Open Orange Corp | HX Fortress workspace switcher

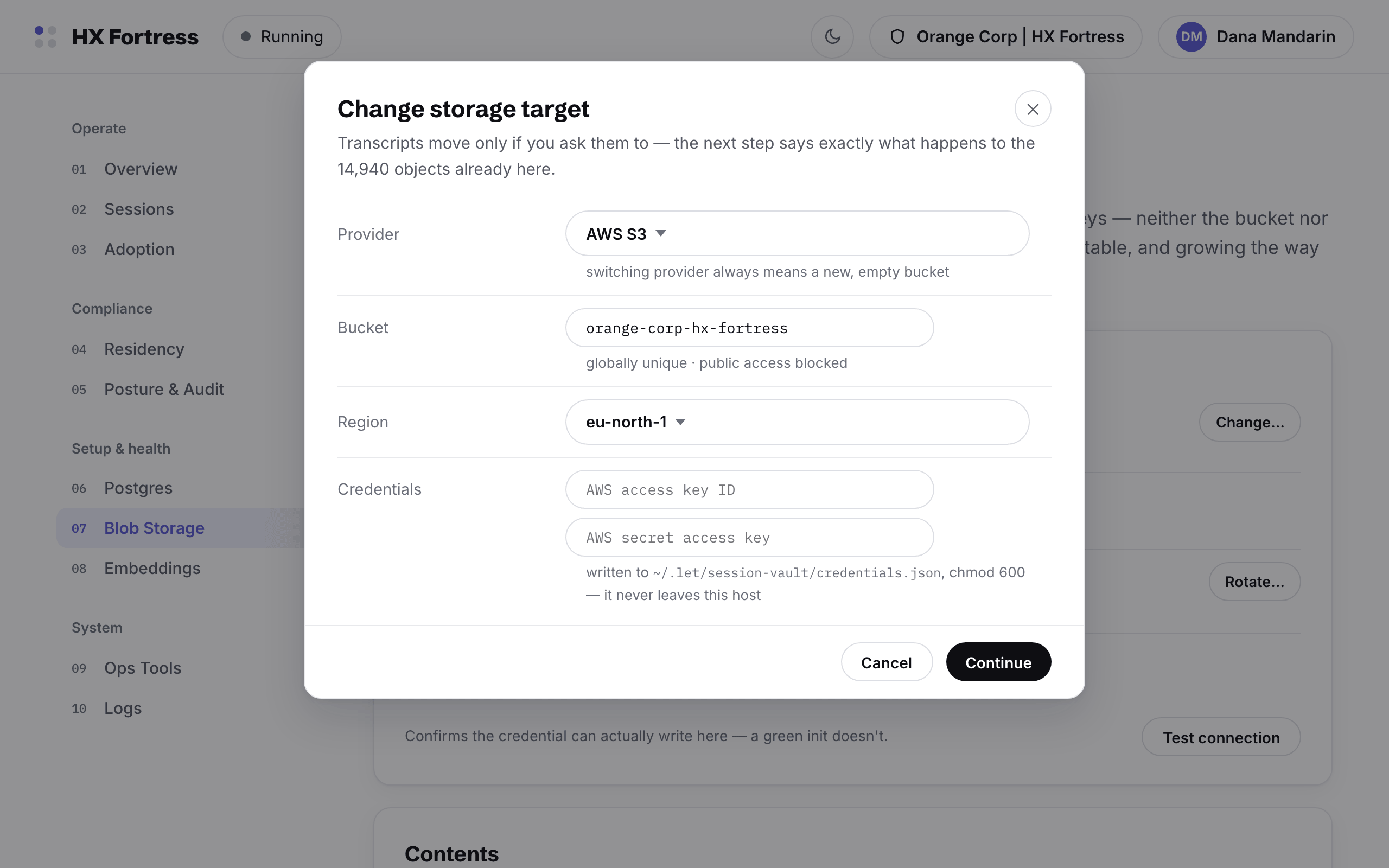tap(1005, 37)
